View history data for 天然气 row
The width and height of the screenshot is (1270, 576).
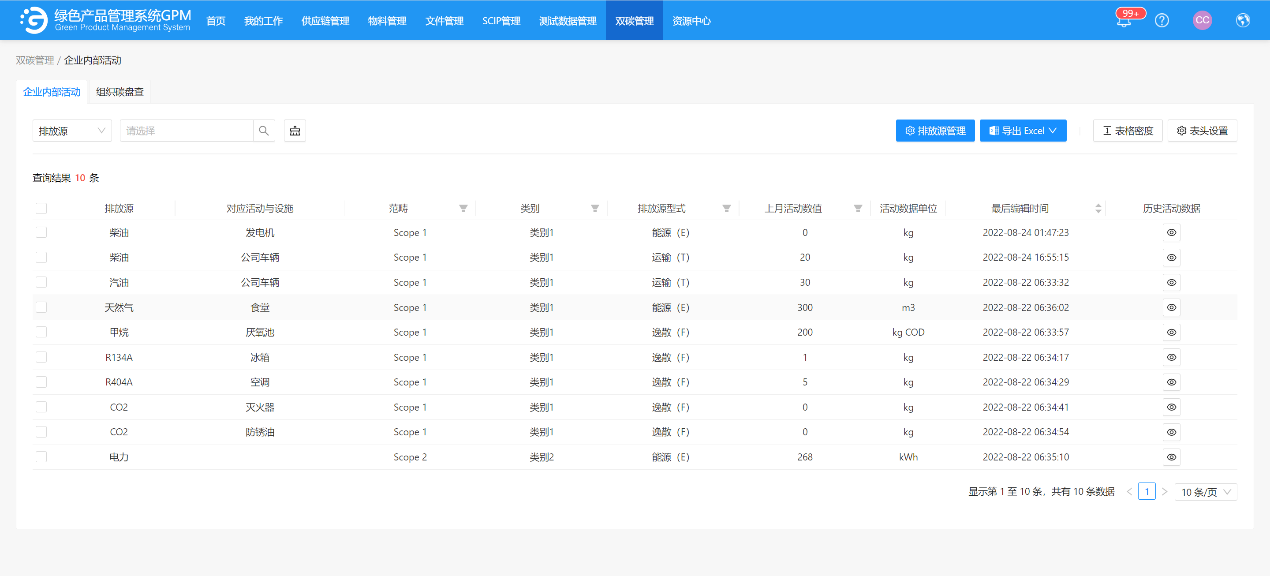(1171, 307)
